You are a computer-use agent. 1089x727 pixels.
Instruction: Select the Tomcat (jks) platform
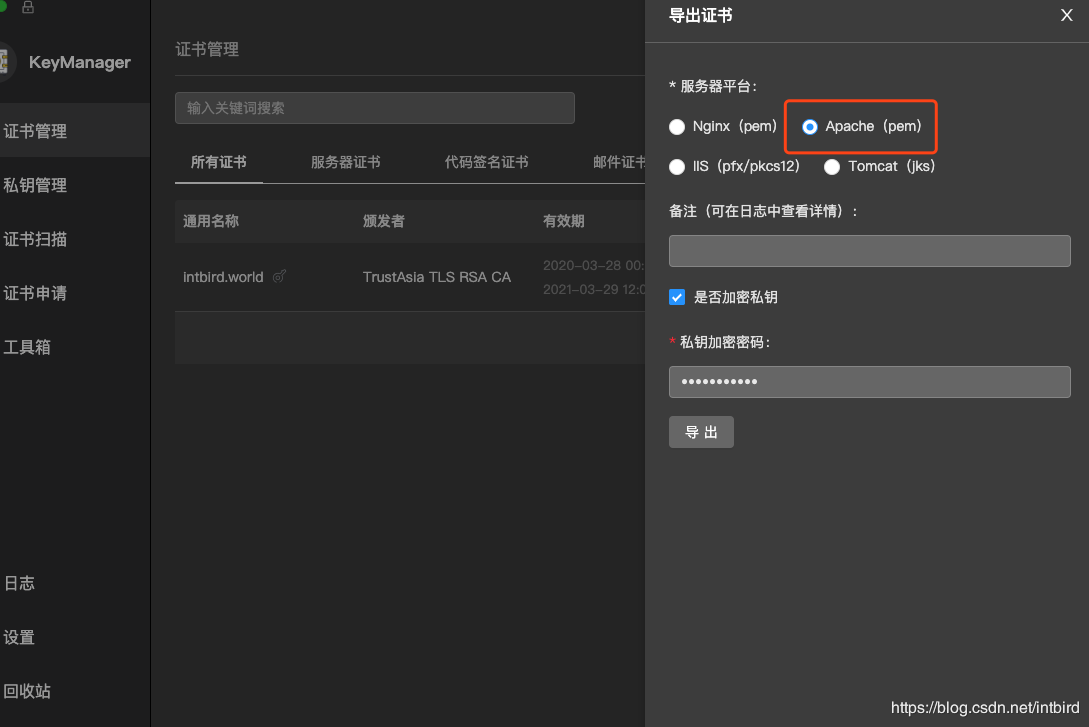pos(832,166)
